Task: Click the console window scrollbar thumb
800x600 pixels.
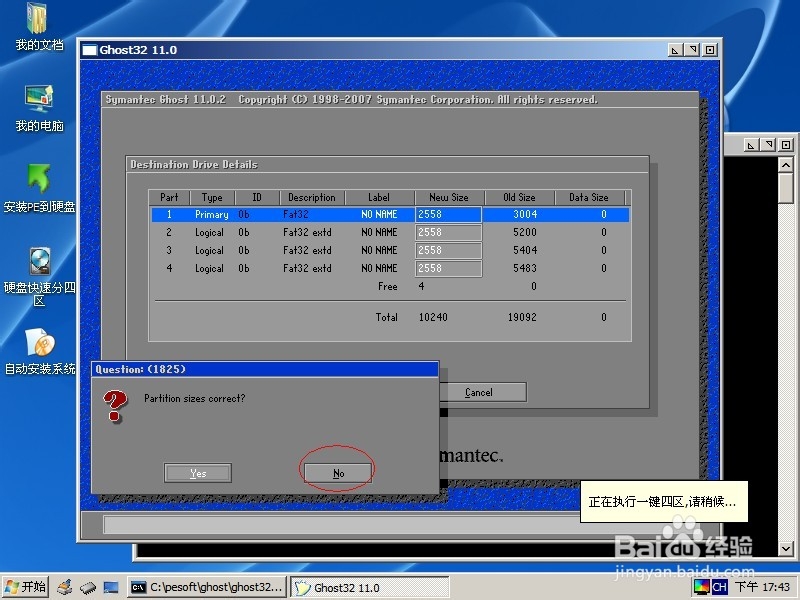Action: pos(786,188)
